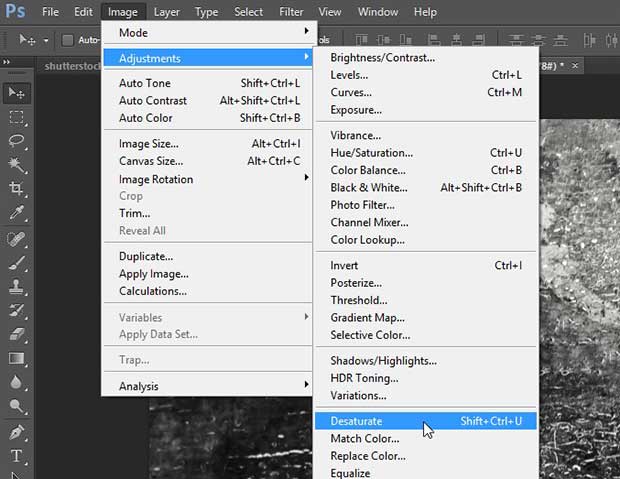Choose the Horizontal Type tool
This screenshot has width=620, height=479.
pos(17,457)
